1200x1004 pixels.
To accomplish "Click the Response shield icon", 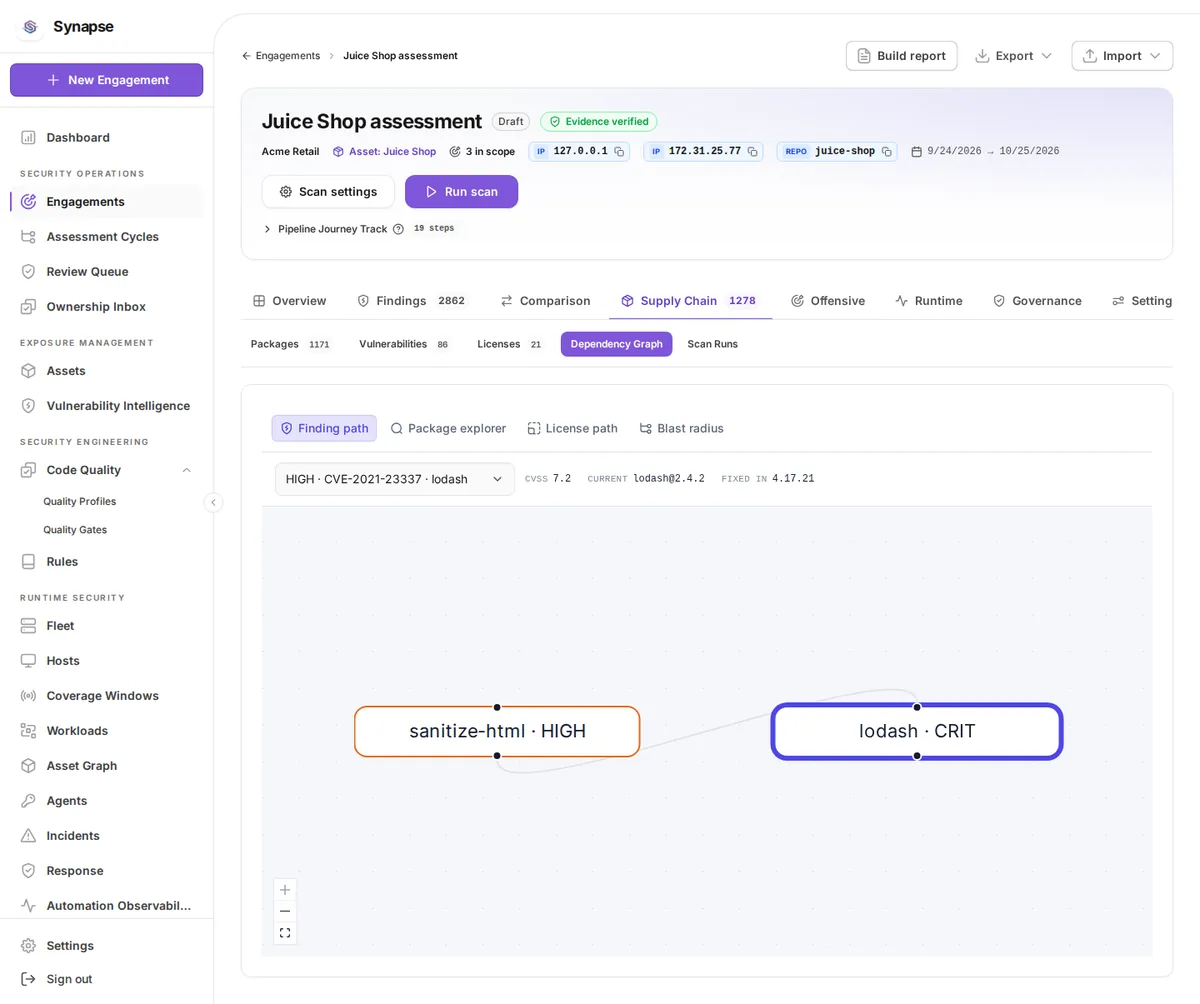I will tap(28, 870).
